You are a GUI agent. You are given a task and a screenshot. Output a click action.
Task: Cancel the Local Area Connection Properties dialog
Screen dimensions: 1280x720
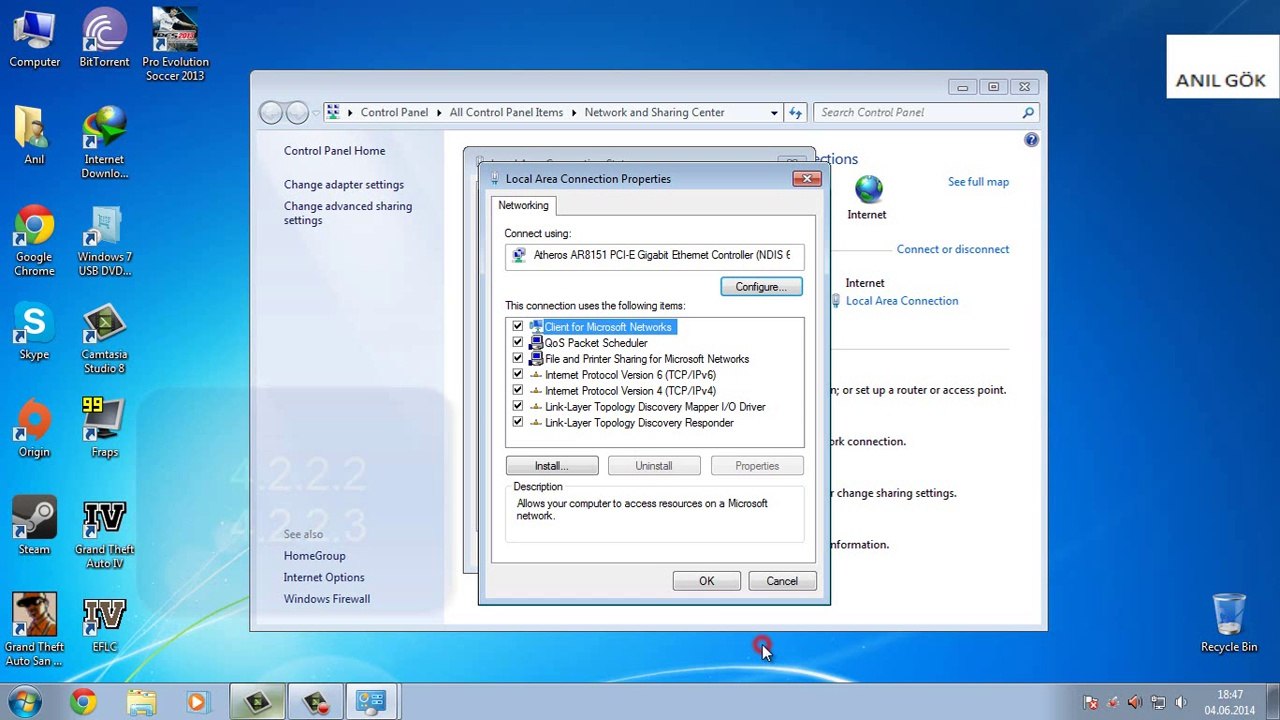point(782,581)
